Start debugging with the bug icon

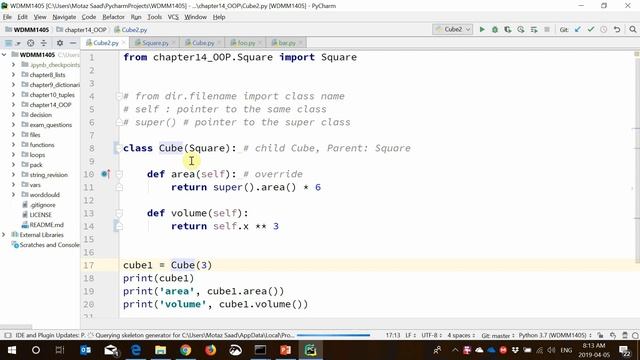495,29
